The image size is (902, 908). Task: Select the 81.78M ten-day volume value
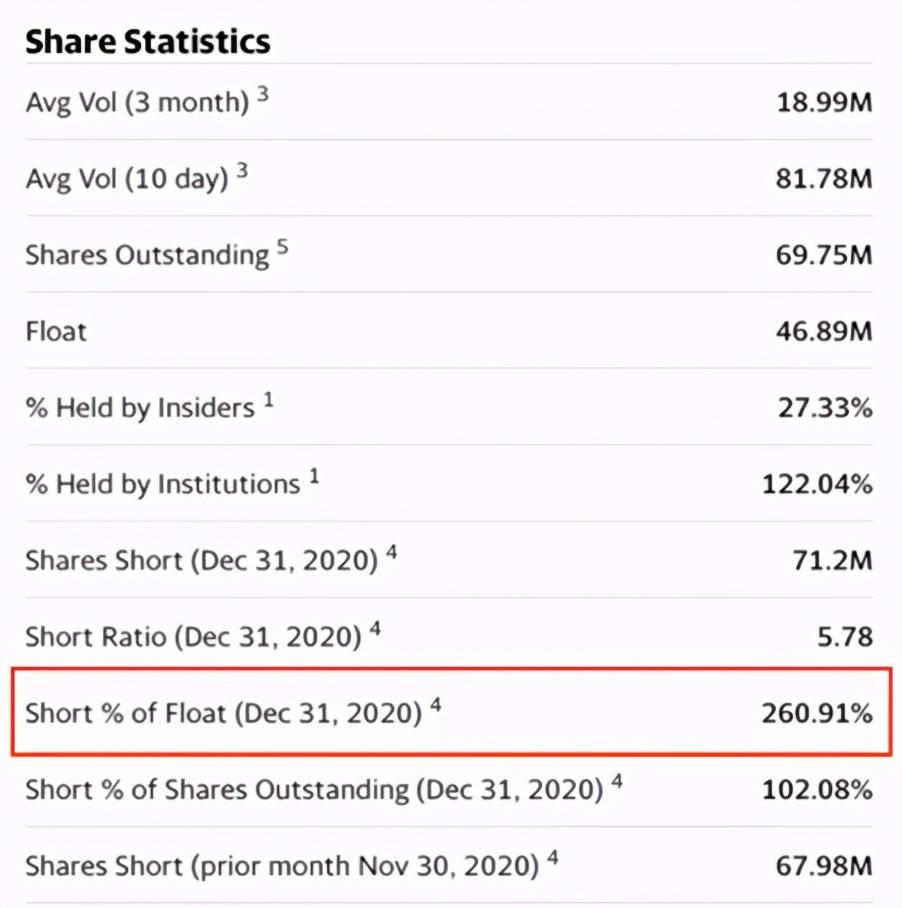click(x=824, y=179)
